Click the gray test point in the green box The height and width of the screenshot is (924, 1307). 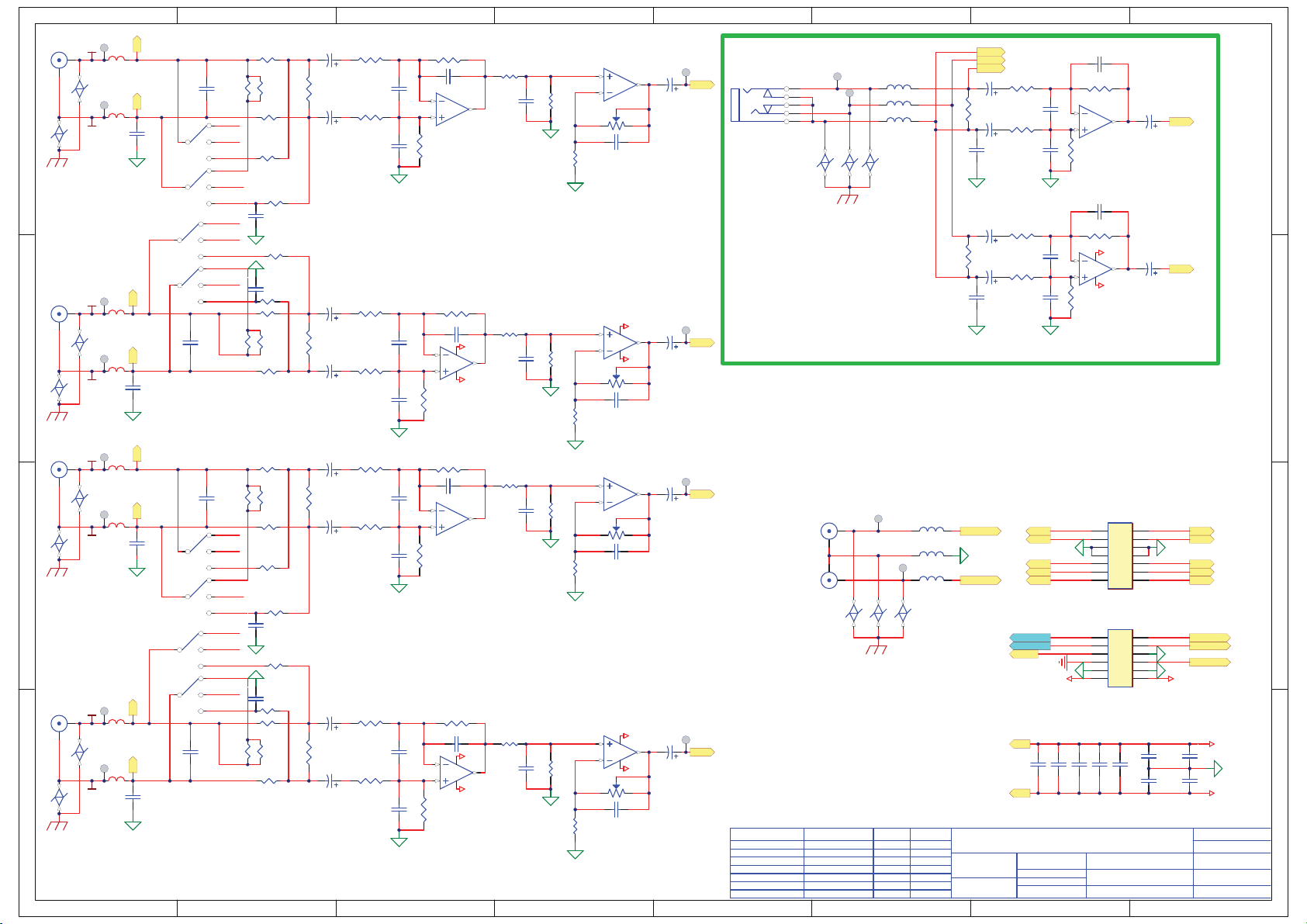(x=837, y=77)
